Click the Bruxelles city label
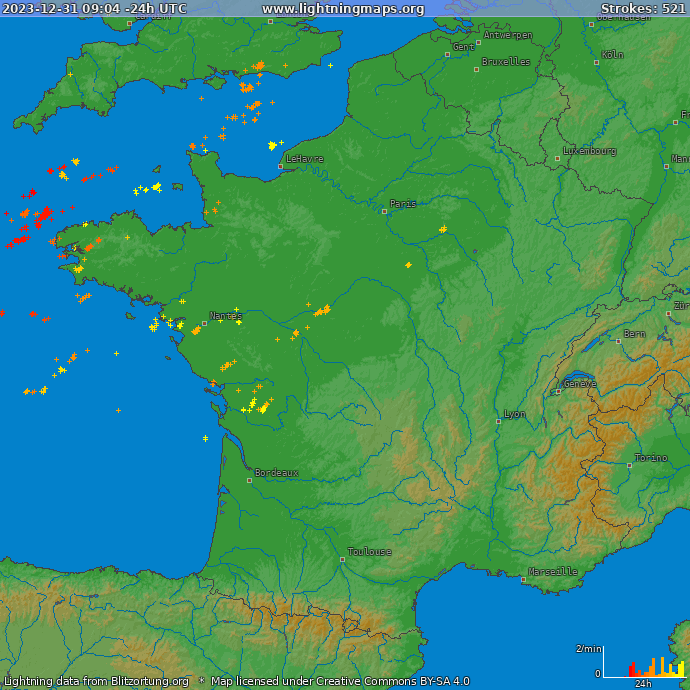 506,62
